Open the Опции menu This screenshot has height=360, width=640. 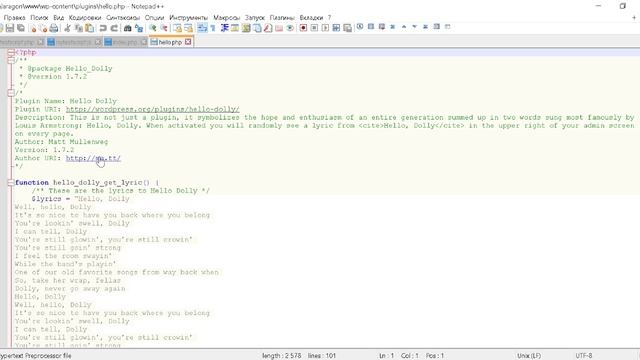click(154, 18)
